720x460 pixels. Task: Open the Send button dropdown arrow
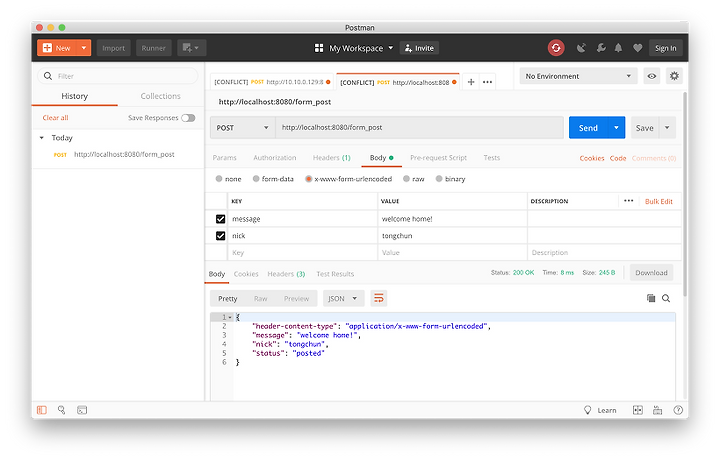[x=616, y=128]
